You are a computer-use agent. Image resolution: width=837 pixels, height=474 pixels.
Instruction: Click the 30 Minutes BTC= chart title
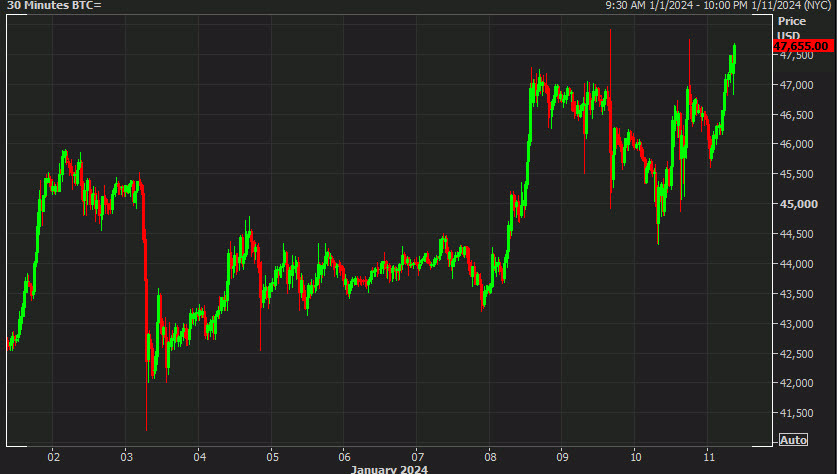[x=54, y=6]
